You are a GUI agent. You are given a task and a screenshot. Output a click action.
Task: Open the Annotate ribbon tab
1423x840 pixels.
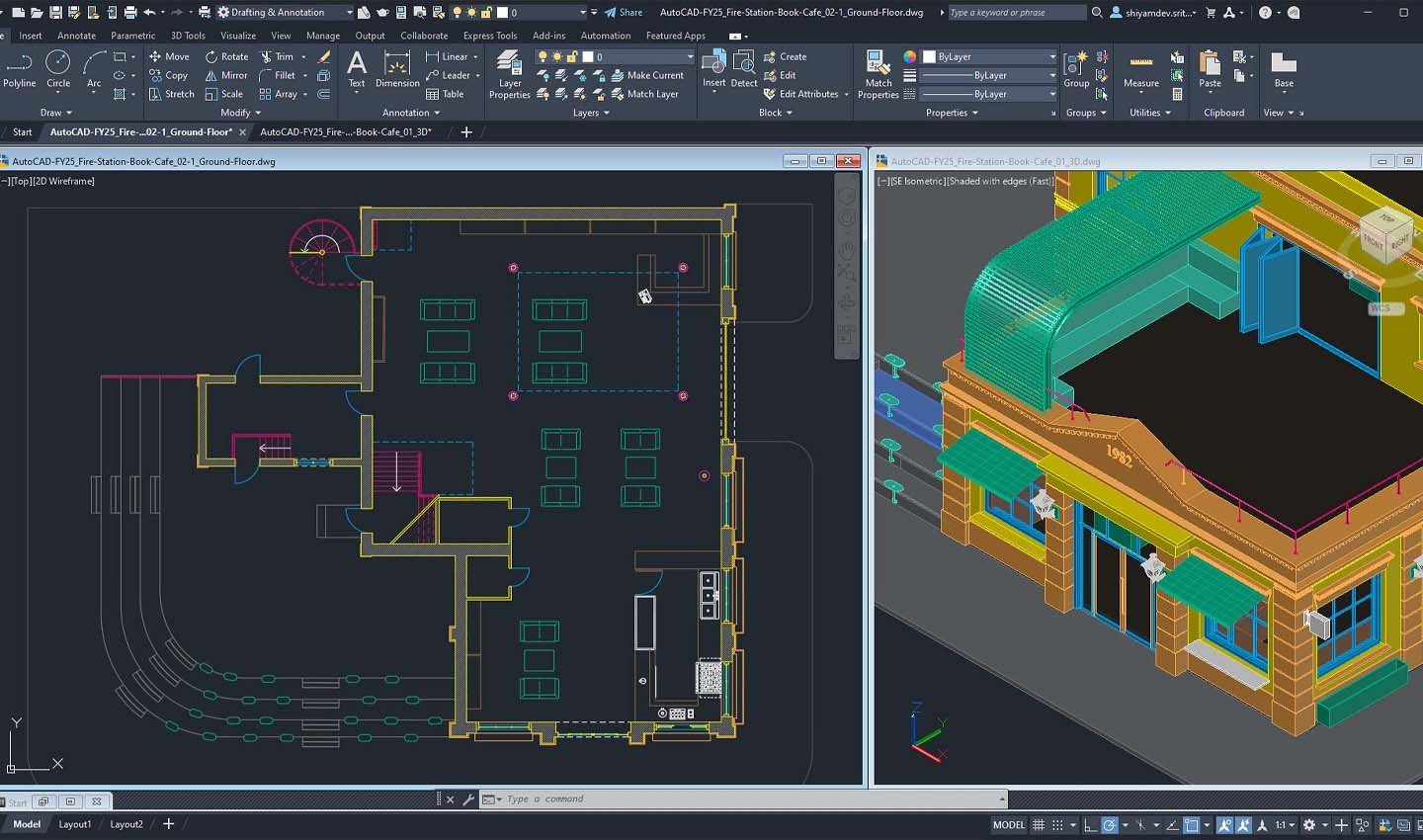[x=76, y=36]
